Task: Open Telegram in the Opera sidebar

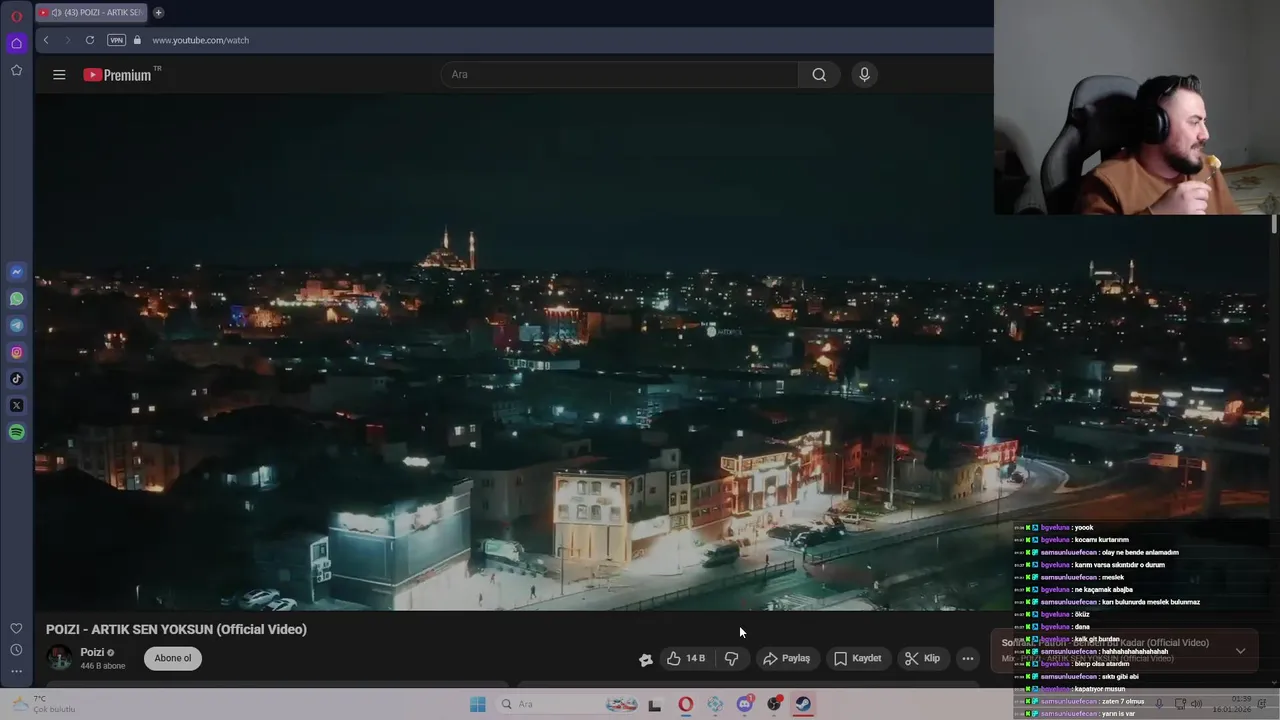Action: pyautogui.click(x=16, y=325)
